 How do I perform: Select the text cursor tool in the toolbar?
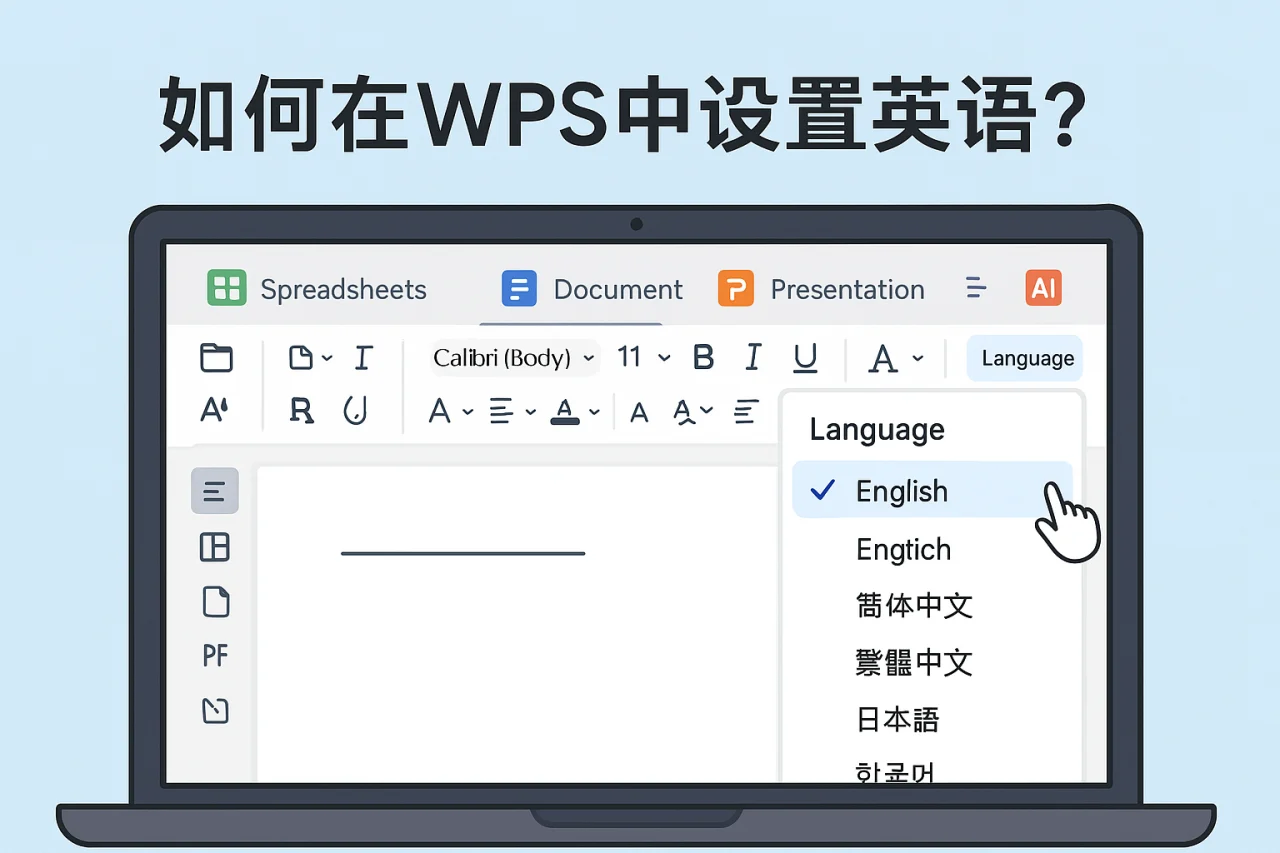[362, 357]
